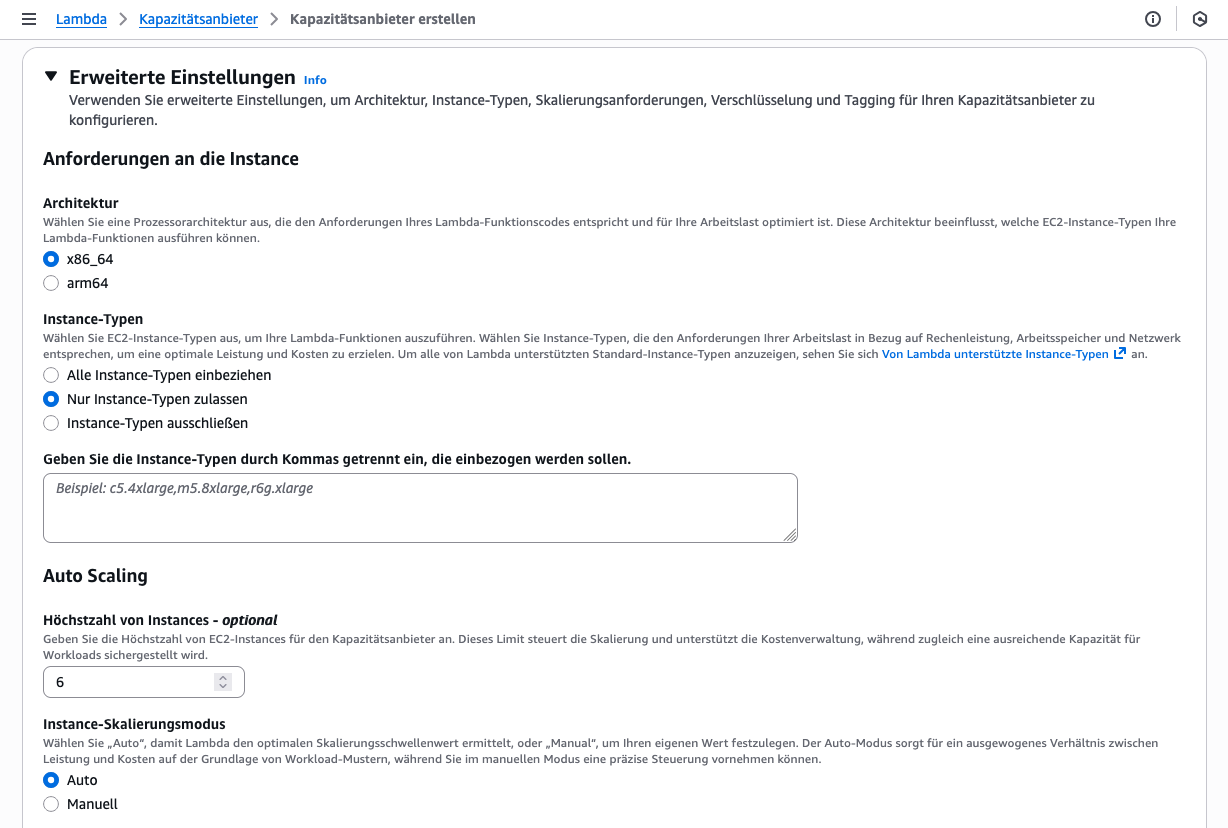Click the external link icon after Instance-Typen link
The width and height of the screenshot is (1228, 828).
tap(1120, 354)
